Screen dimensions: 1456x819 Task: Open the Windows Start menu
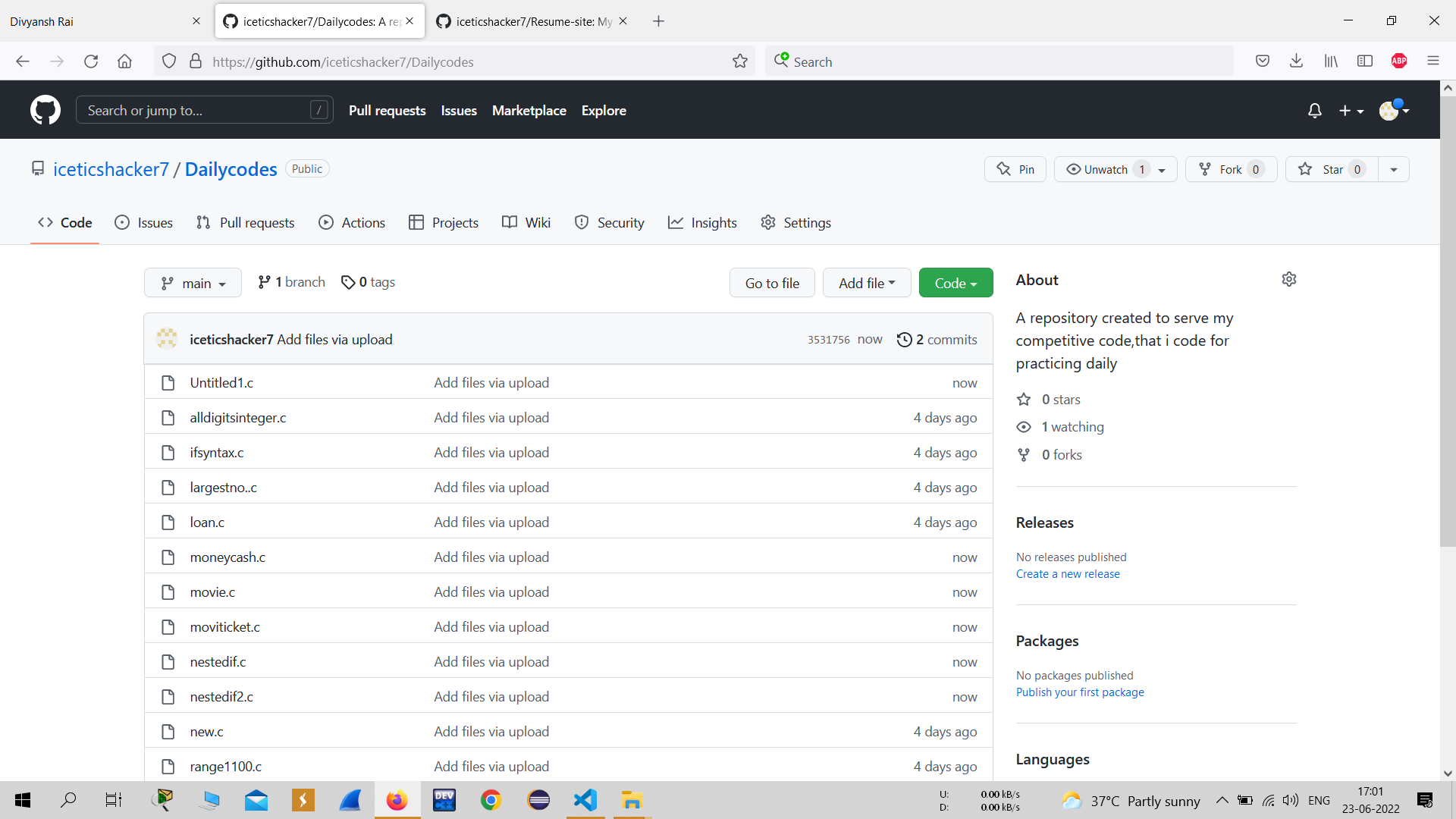[x=23, y=800]
